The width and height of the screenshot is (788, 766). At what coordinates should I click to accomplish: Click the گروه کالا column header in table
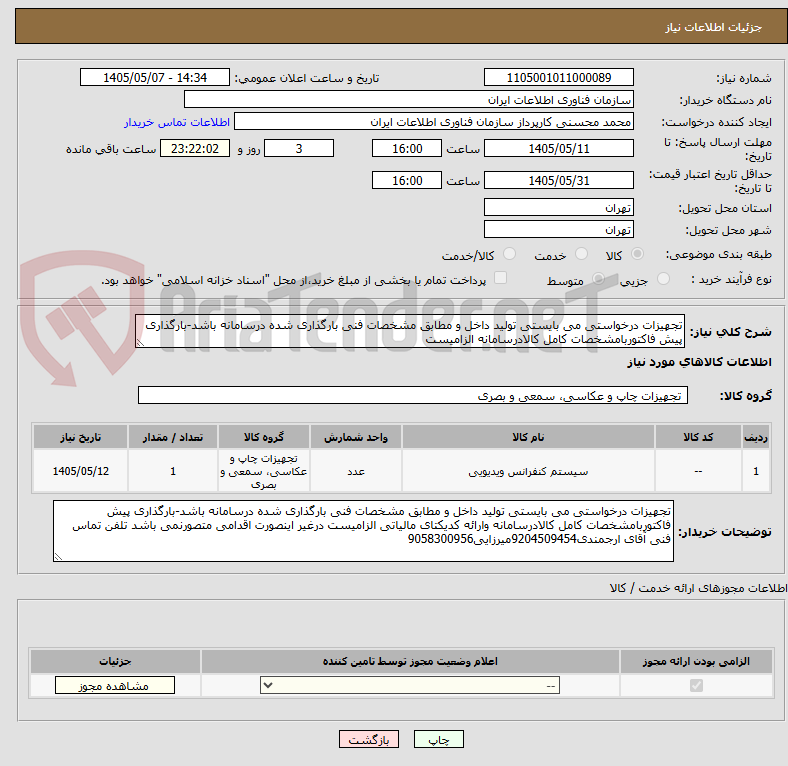(x=264, y=437)
